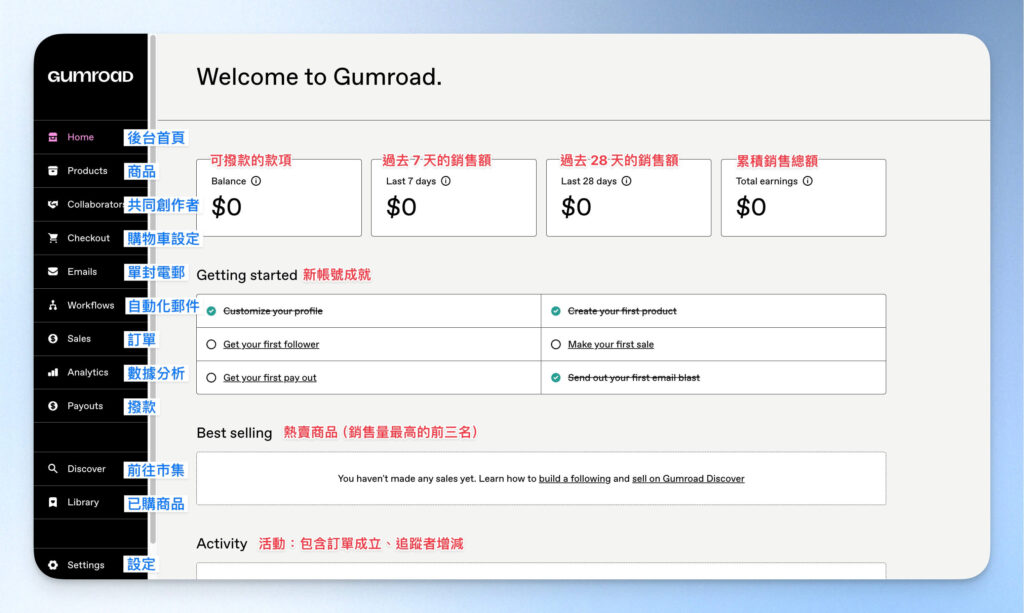
Task: Click the 'Best selling' heading
Action: [234, 433]
